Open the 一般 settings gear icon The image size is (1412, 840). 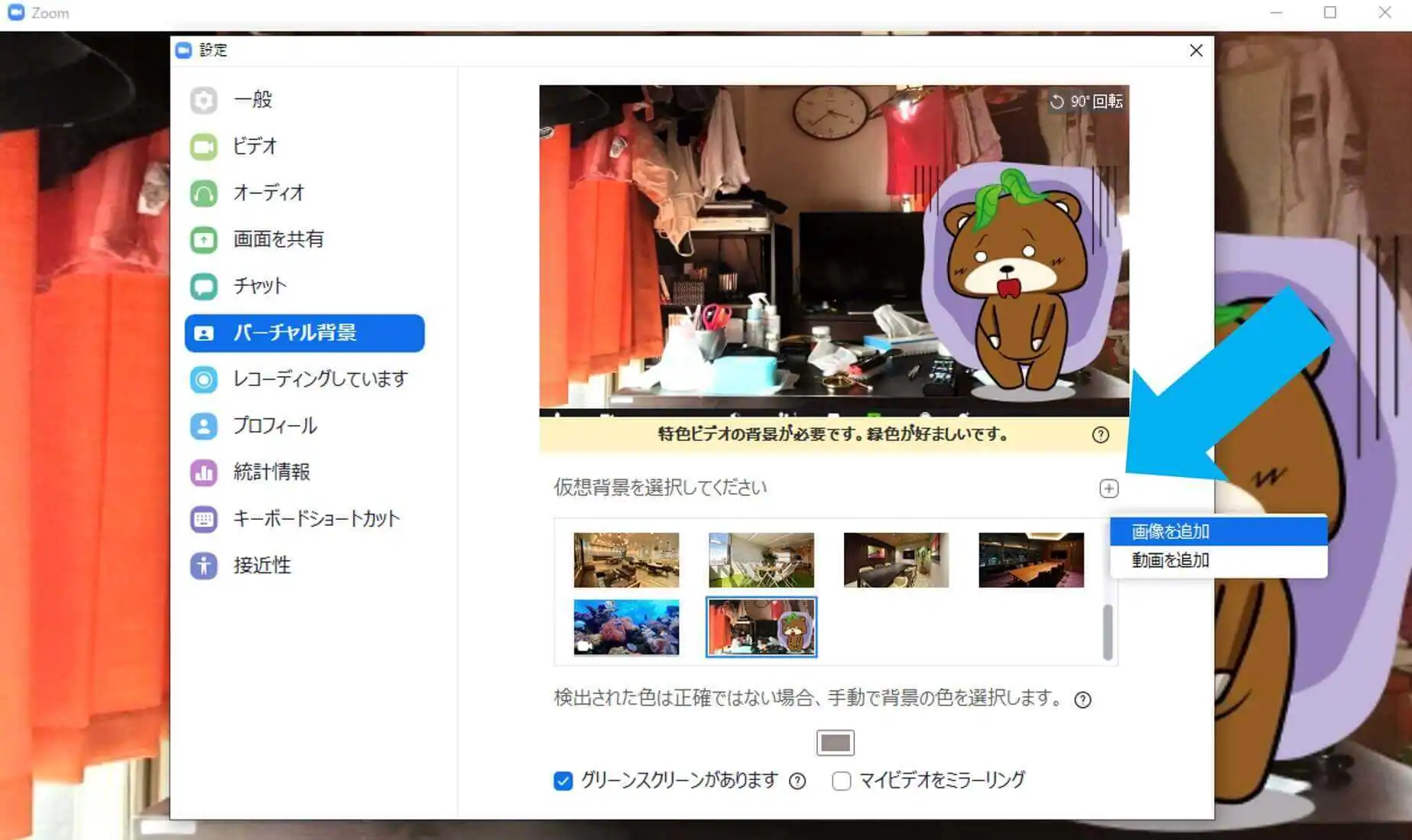203,100
